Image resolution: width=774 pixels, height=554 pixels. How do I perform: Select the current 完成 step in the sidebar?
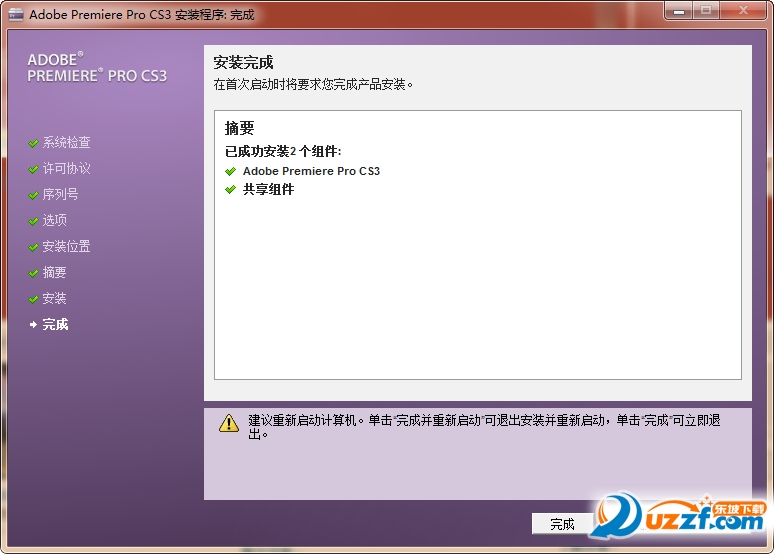click(55, 324)
